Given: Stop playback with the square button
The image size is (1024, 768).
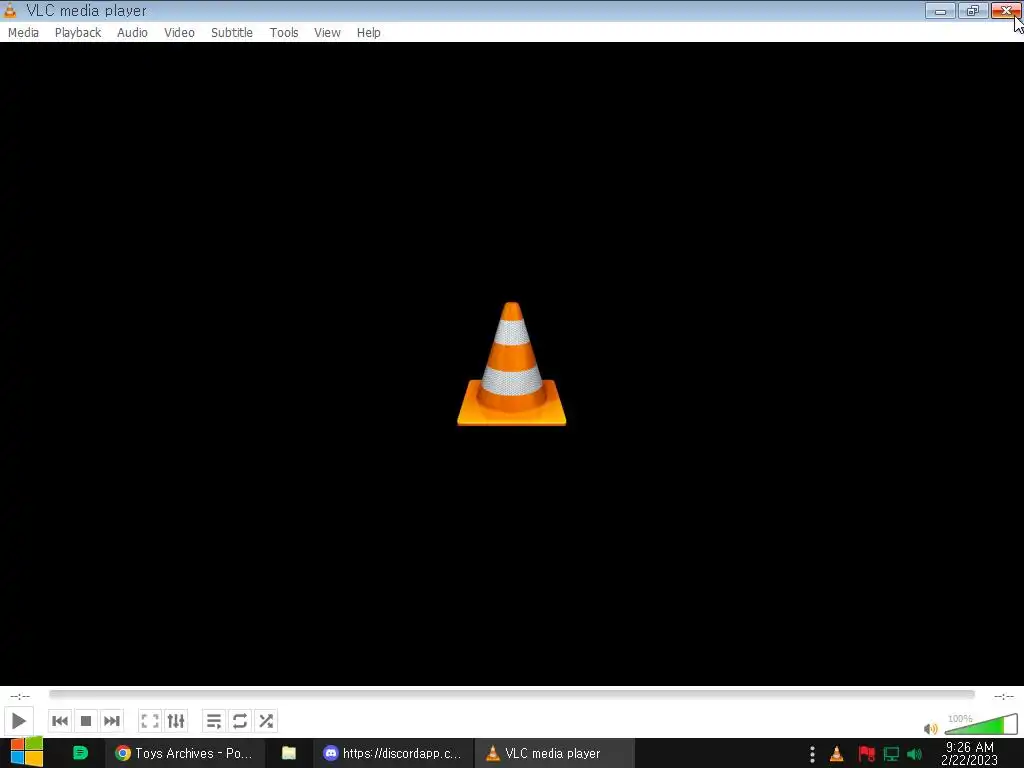Looking at the screenshot, I should [86, 721].
